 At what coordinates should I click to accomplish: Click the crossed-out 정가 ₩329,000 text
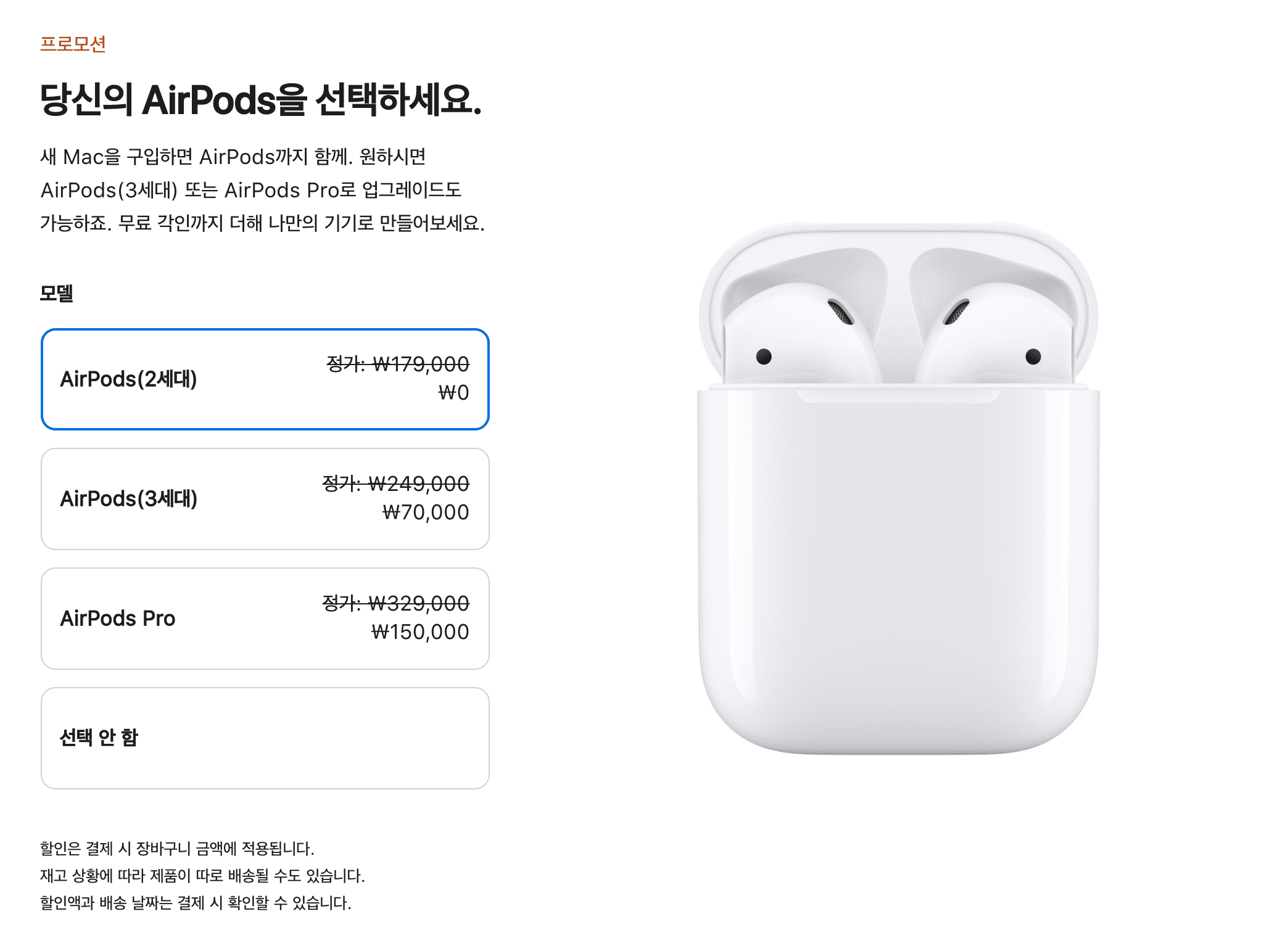point(396,603)
